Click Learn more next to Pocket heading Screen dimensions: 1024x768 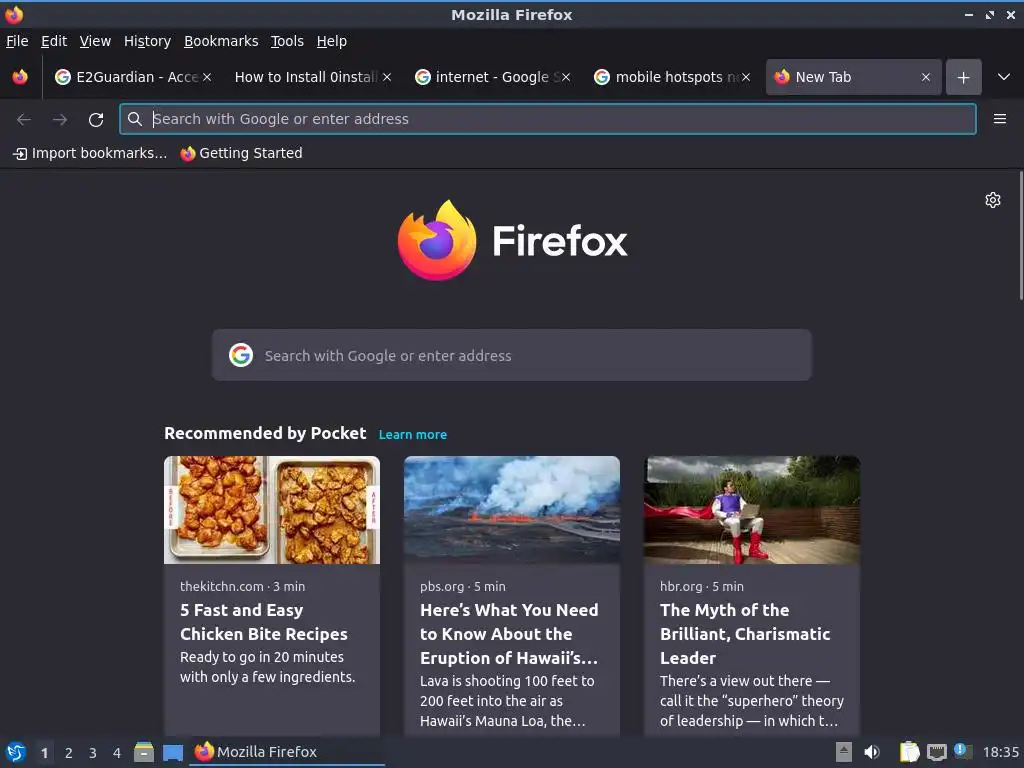pos(413,435)
